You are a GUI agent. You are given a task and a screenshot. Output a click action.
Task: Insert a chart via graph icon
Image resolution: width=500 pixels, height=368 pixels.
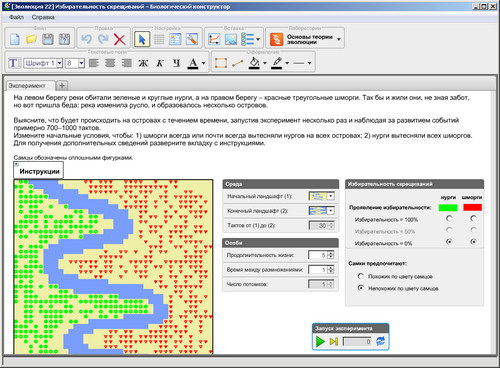[x=214, y=39]
